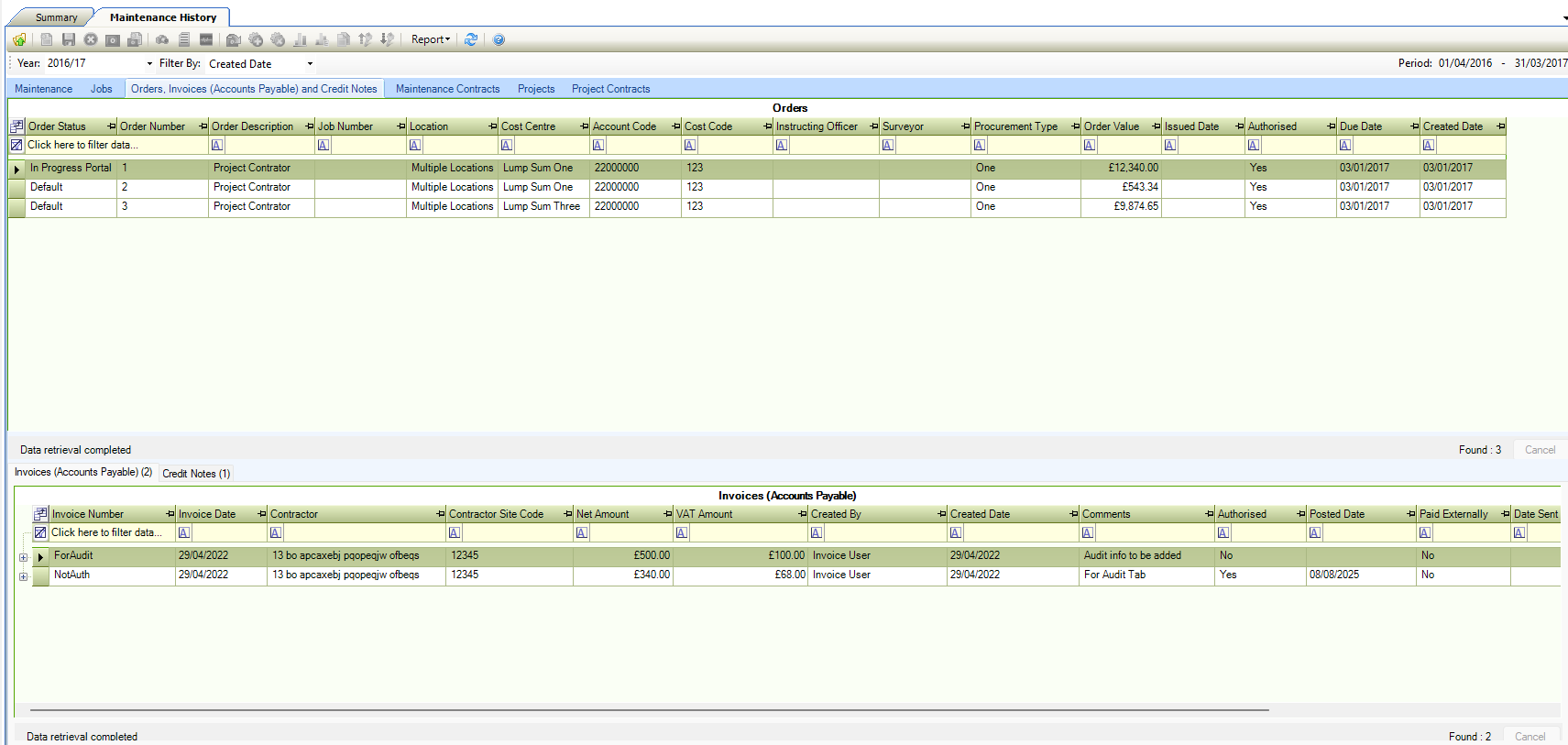Screen dimensions: 1568x745
Task: Open the Year dropdown showing 2016/17
Action: 149,64
